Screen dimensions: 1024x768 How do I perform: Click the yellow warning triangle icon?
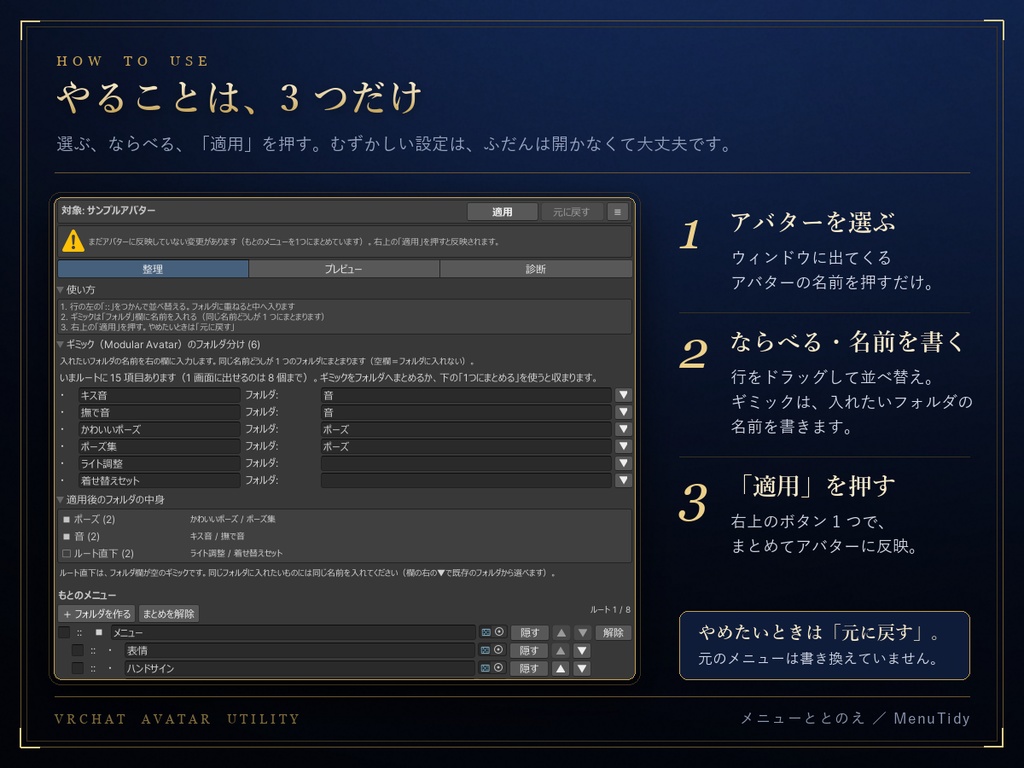pyautogui.click(x=73, y=241)
